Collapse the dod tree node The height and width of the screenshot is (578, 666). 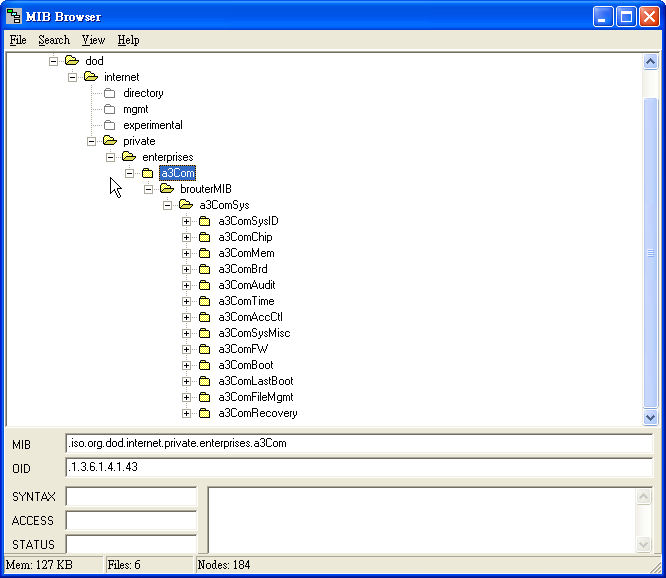click(53, 61)
